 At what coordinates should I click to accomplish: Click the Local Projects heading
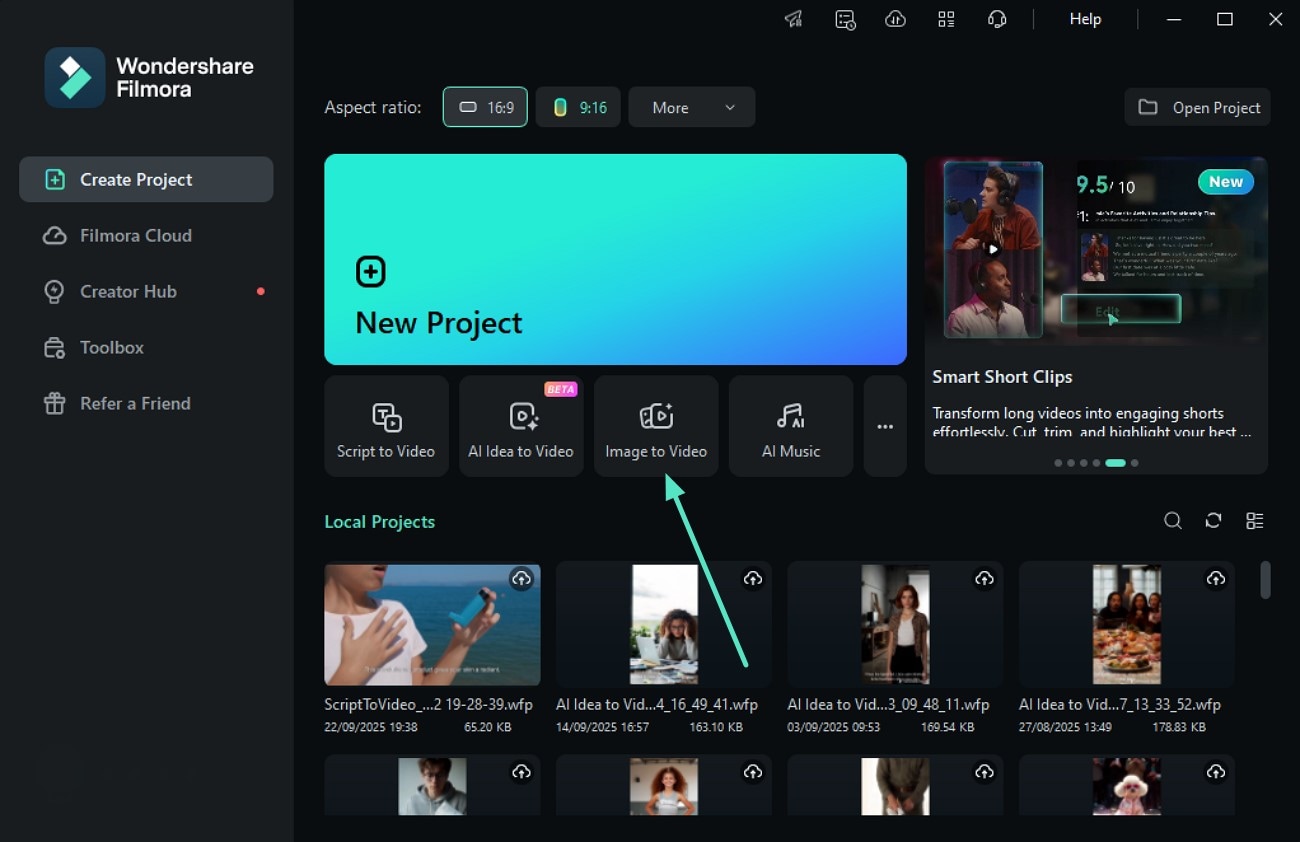pyautogui.click(x=380, y=522)
